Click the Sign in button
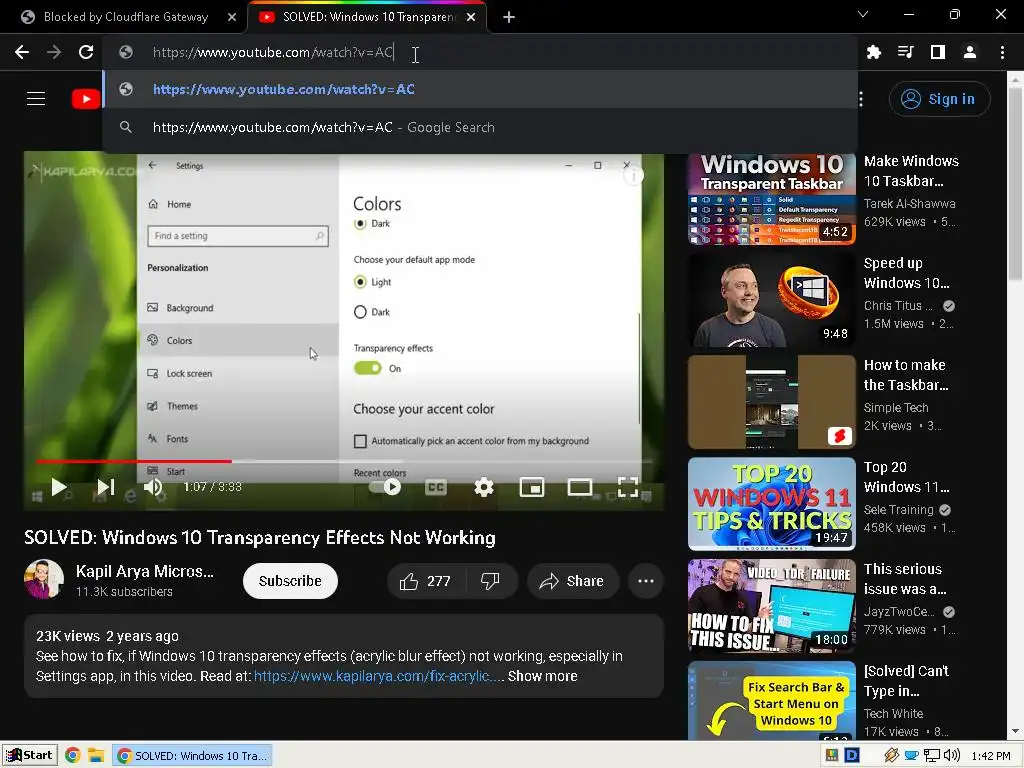The image size is (1024, 768). [x=939, y=99]
